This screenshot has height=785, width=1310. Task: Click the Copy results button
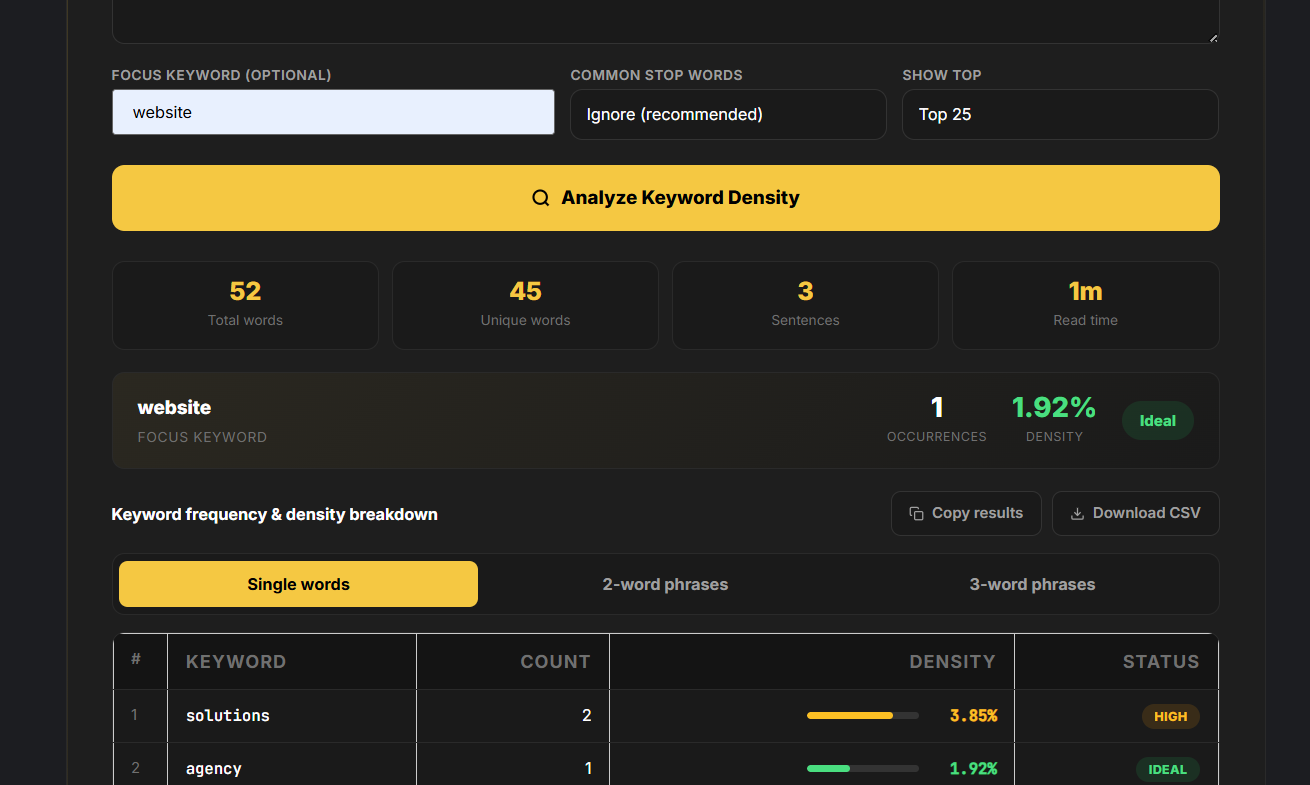coord(966,513)
